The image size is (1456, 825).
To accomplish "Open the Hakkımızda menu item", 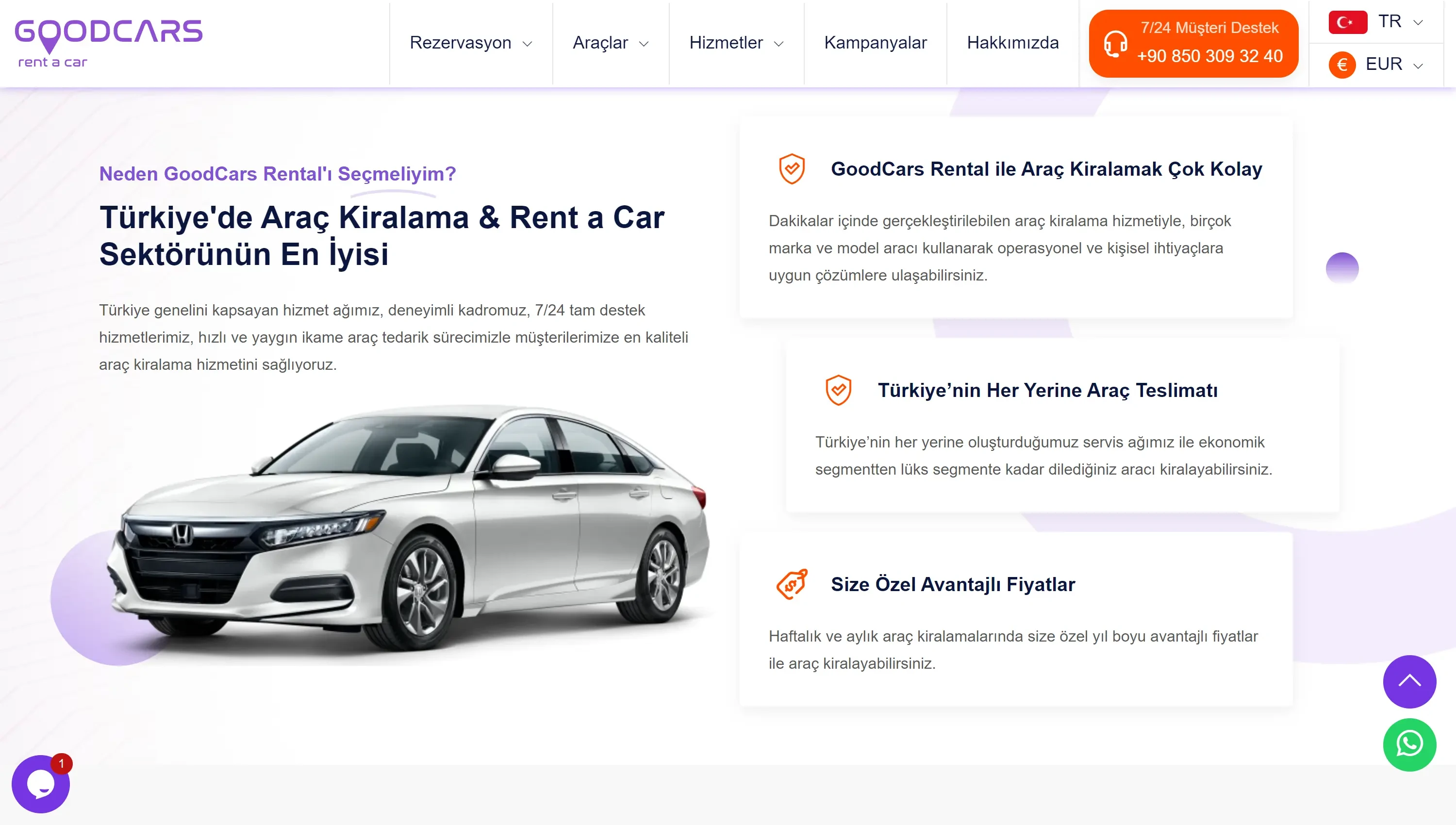I will 1012,43.
